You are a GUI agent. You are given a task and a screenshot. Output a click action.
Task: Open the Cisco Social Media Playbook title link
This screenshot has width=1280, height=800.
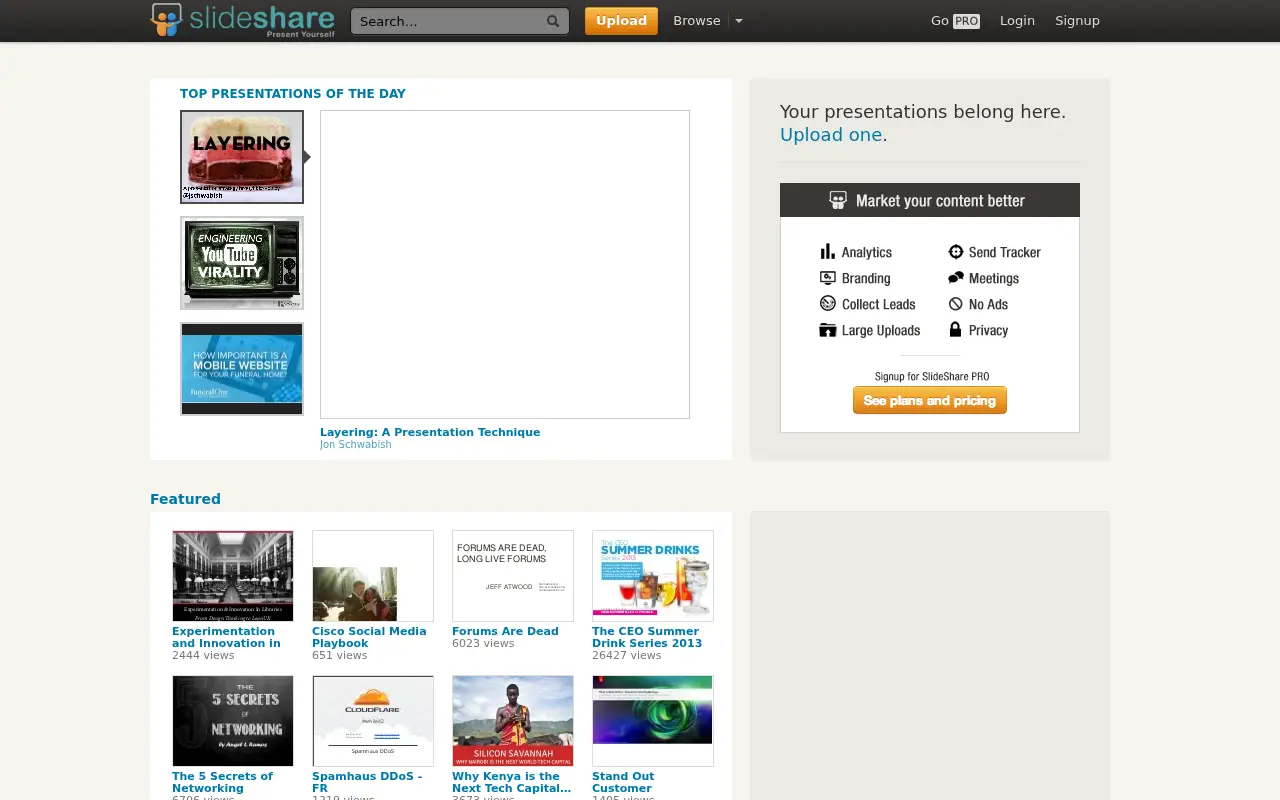tap(369, 638)
